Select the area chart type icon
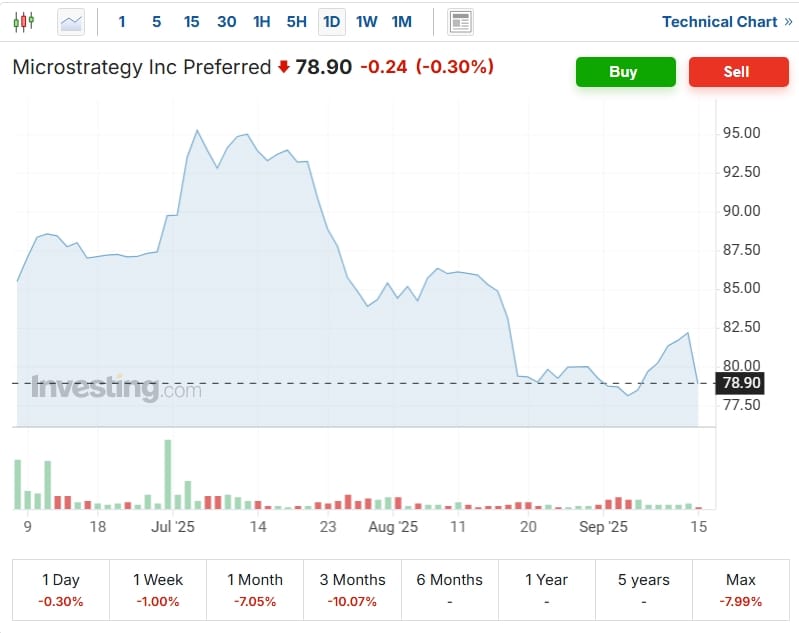799x633 pixels. (71, 22)
